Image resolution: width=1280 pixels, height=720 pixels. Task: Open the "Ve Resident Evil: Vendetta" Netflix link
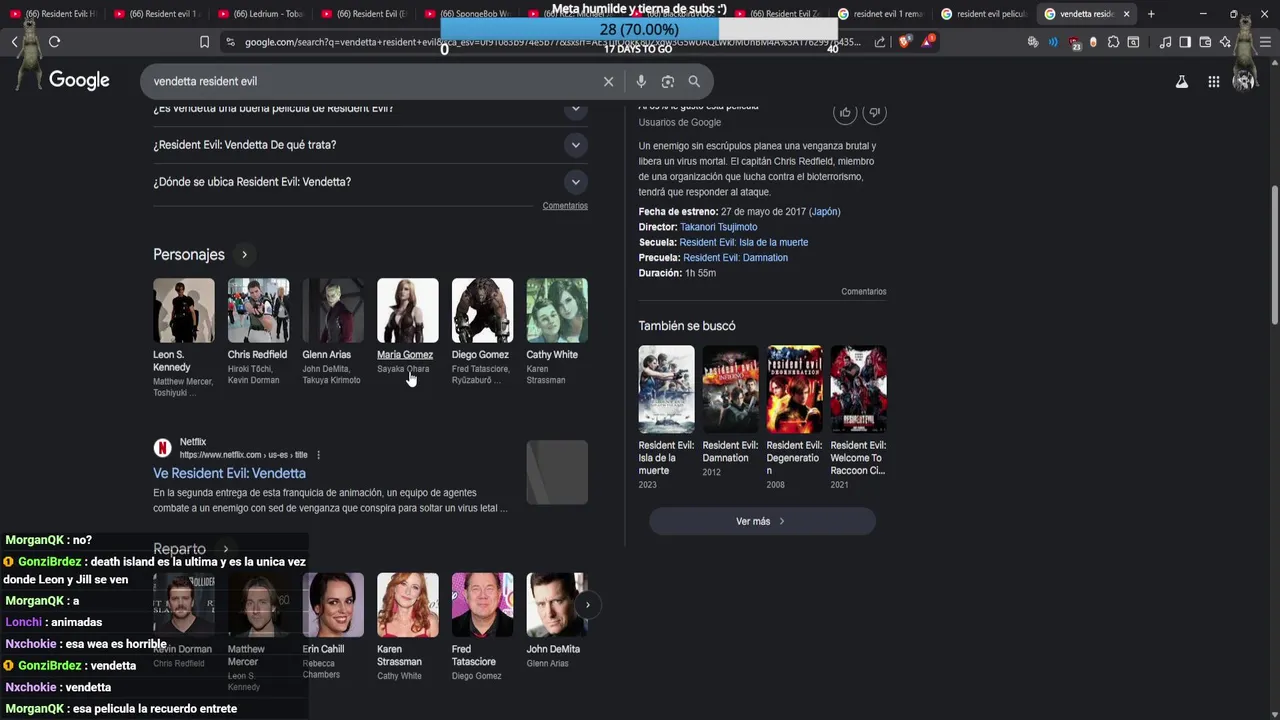229,473
